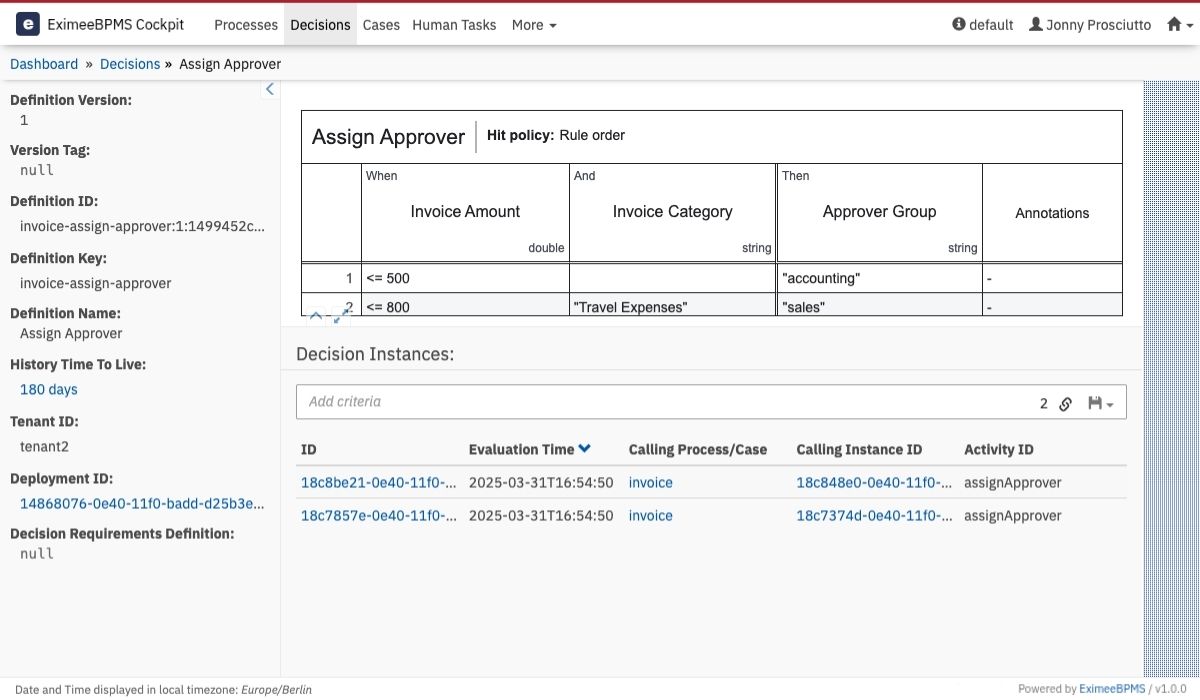Click the EximeeBPMS footer link
The image size is (1200, 700).
(x=1111, y=688)
